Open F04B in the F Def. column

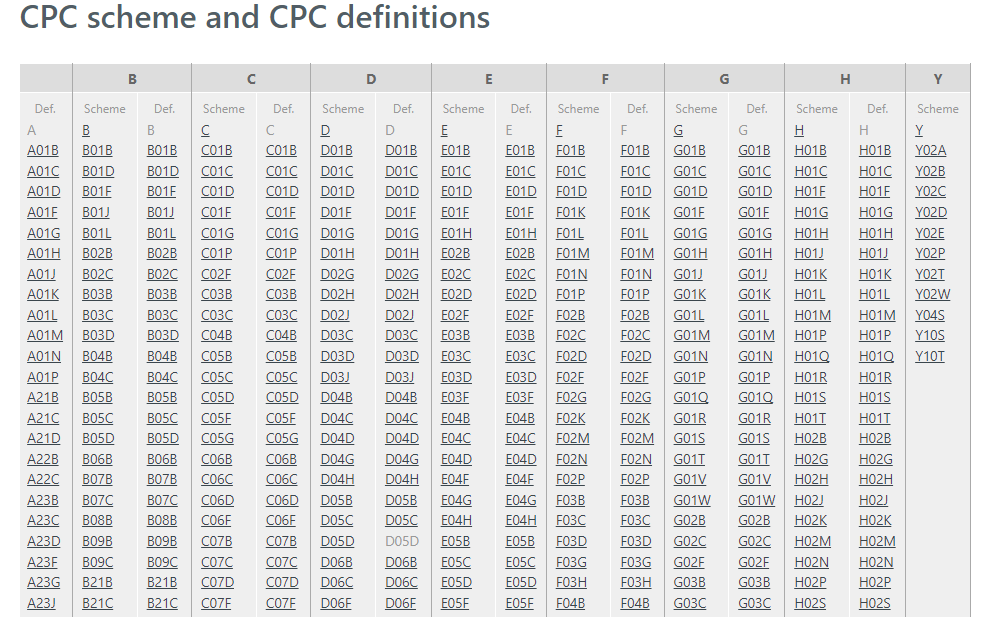tap(635, 603)
